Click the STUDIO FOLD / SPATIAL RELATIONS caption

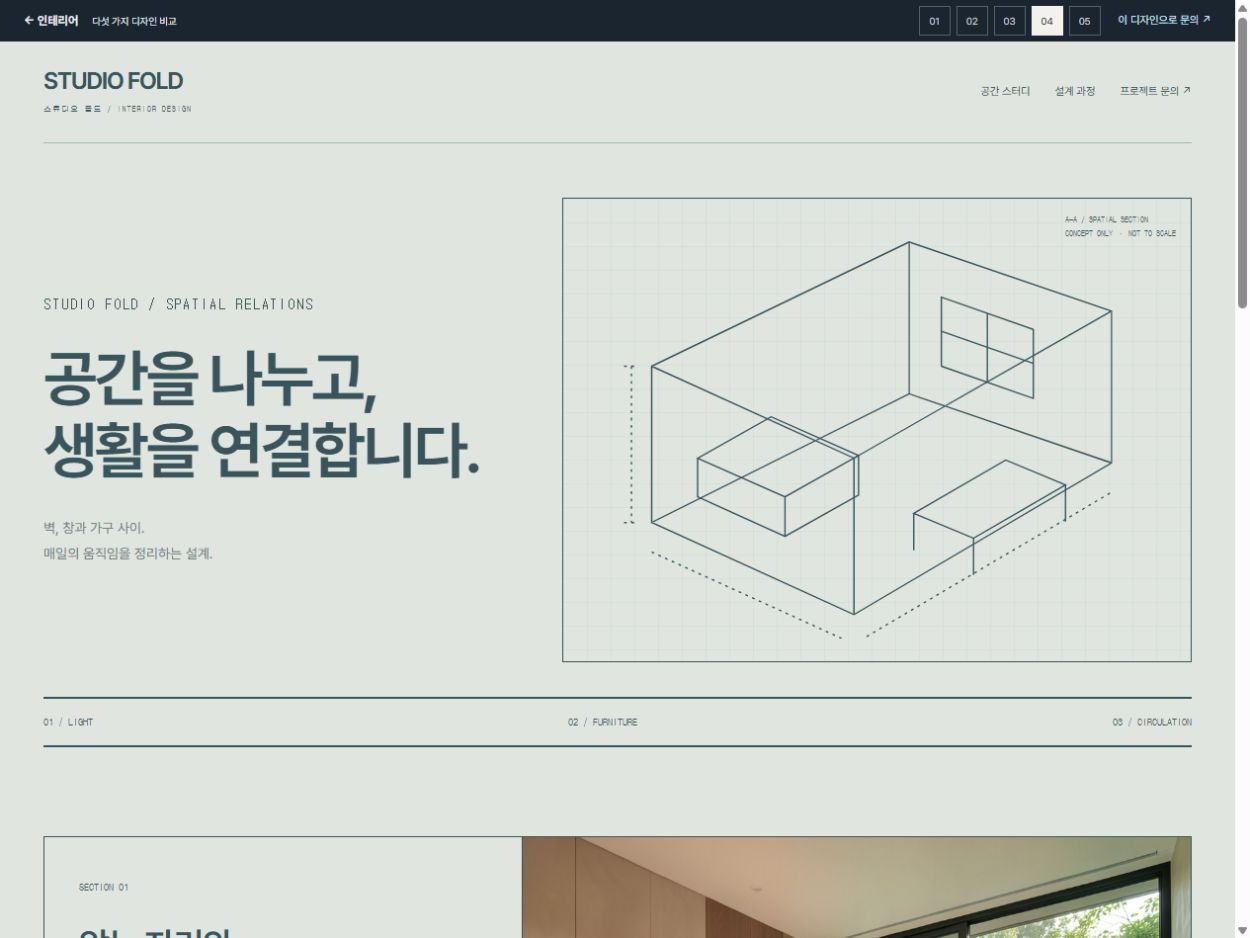click(x=178, y=304)
